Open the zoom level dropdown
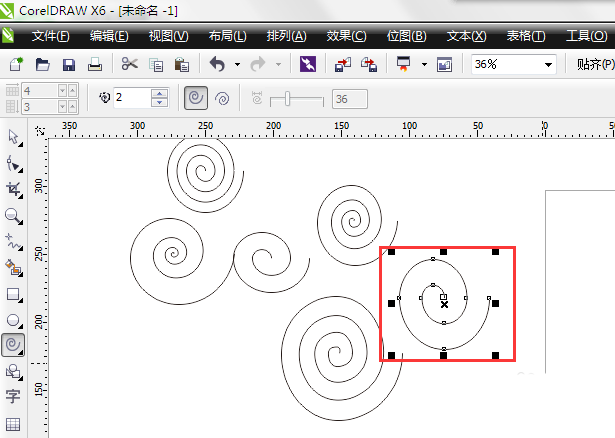 pyautogui.click(x=548, y=65)
